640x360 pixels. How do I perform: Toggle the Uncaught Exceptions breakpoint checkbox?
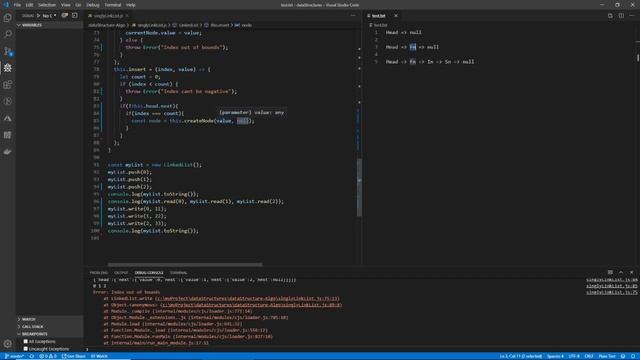[26, 349]
